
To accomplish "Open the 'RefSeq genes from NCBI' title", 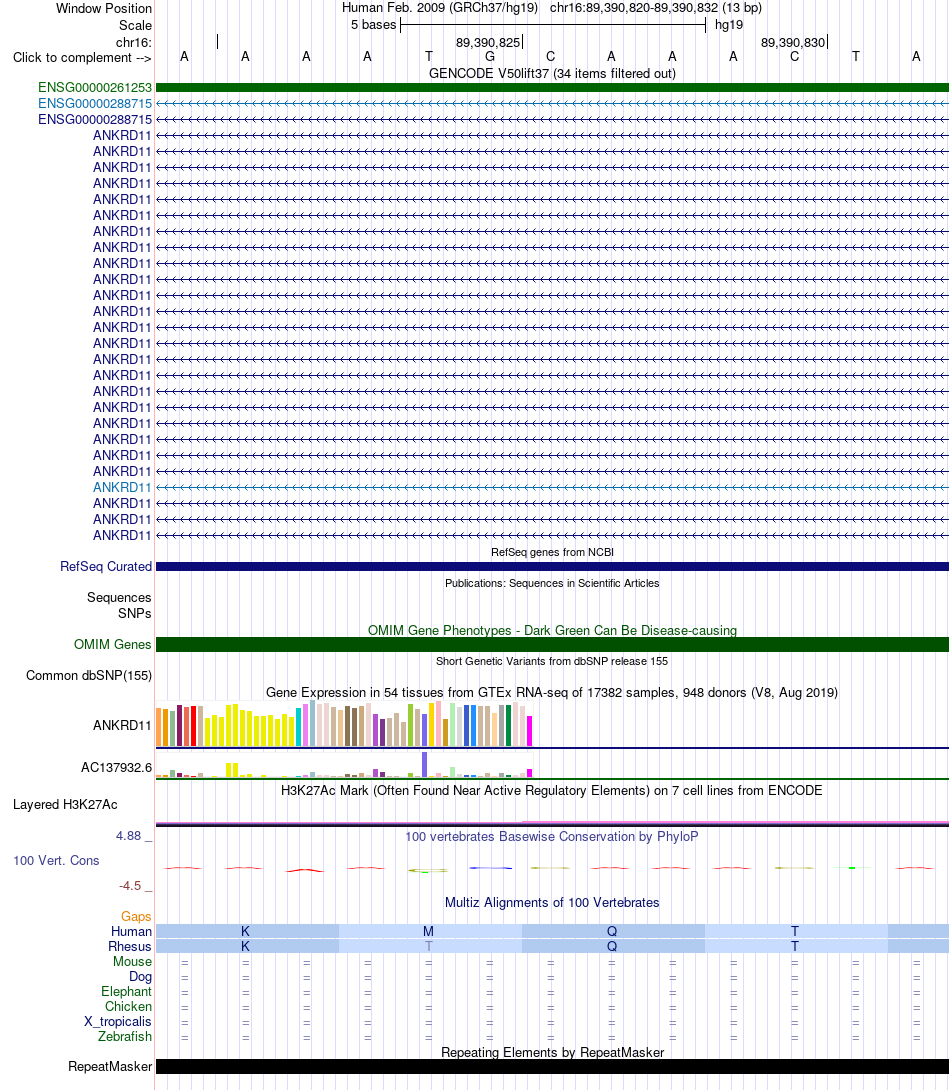I will pyautogui.click(x=552, y=552).
